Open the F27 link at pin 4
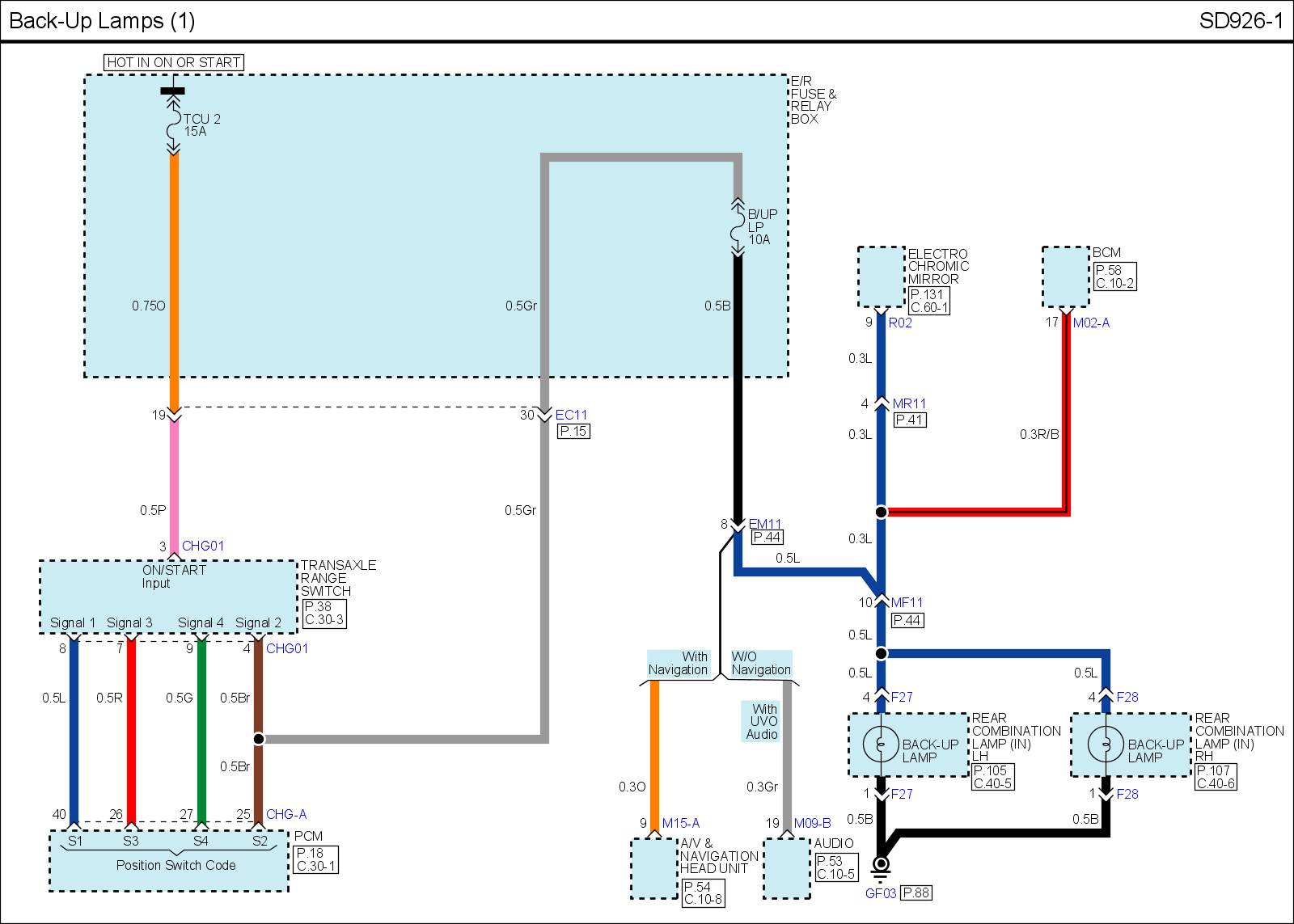Screen dimensions: 1294x924 pyautogui.click(x=902, y=697)
